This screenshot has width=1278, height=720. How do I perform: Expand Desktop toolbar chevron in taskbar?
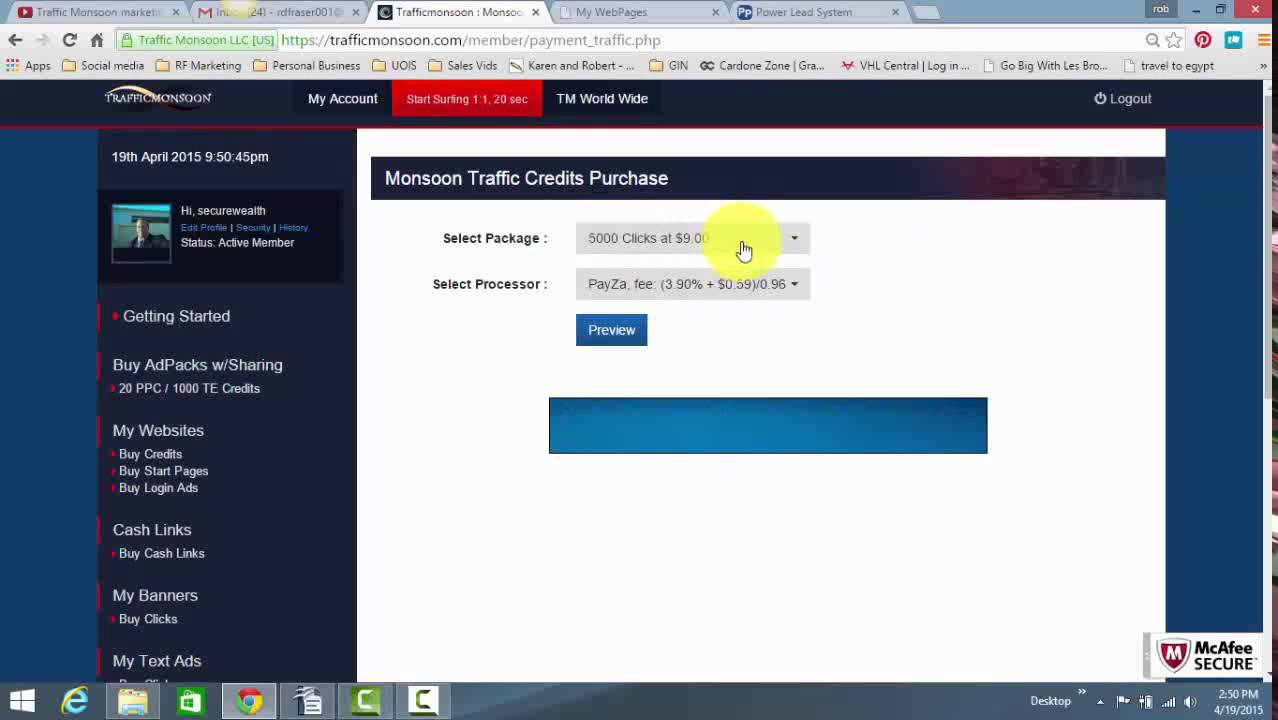(x=1081, y=692)
